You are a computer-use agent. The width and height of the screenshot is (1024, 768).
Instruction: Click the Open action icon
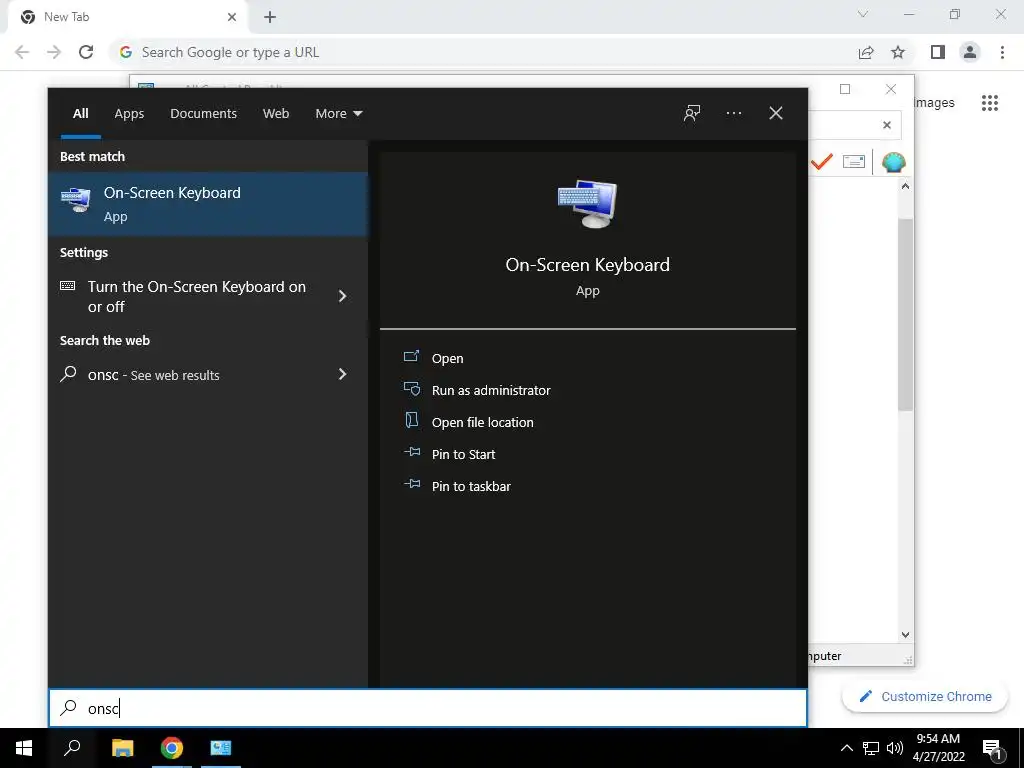[411, 357]
